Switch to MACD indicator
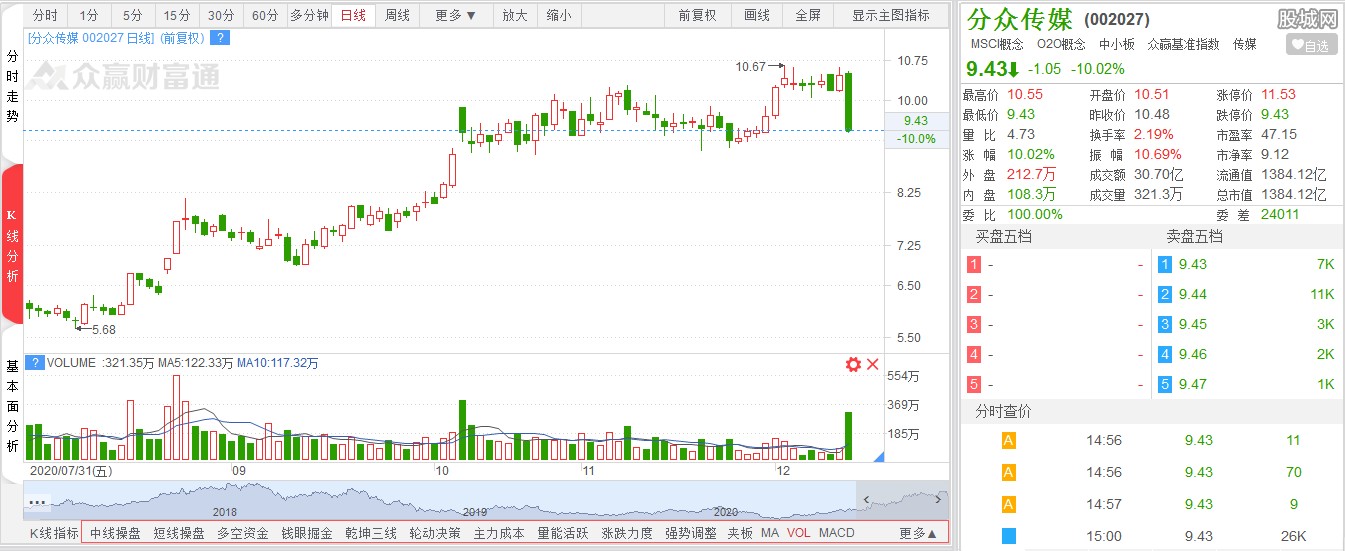The image size is (1345, 551). [x=837, y=533]
